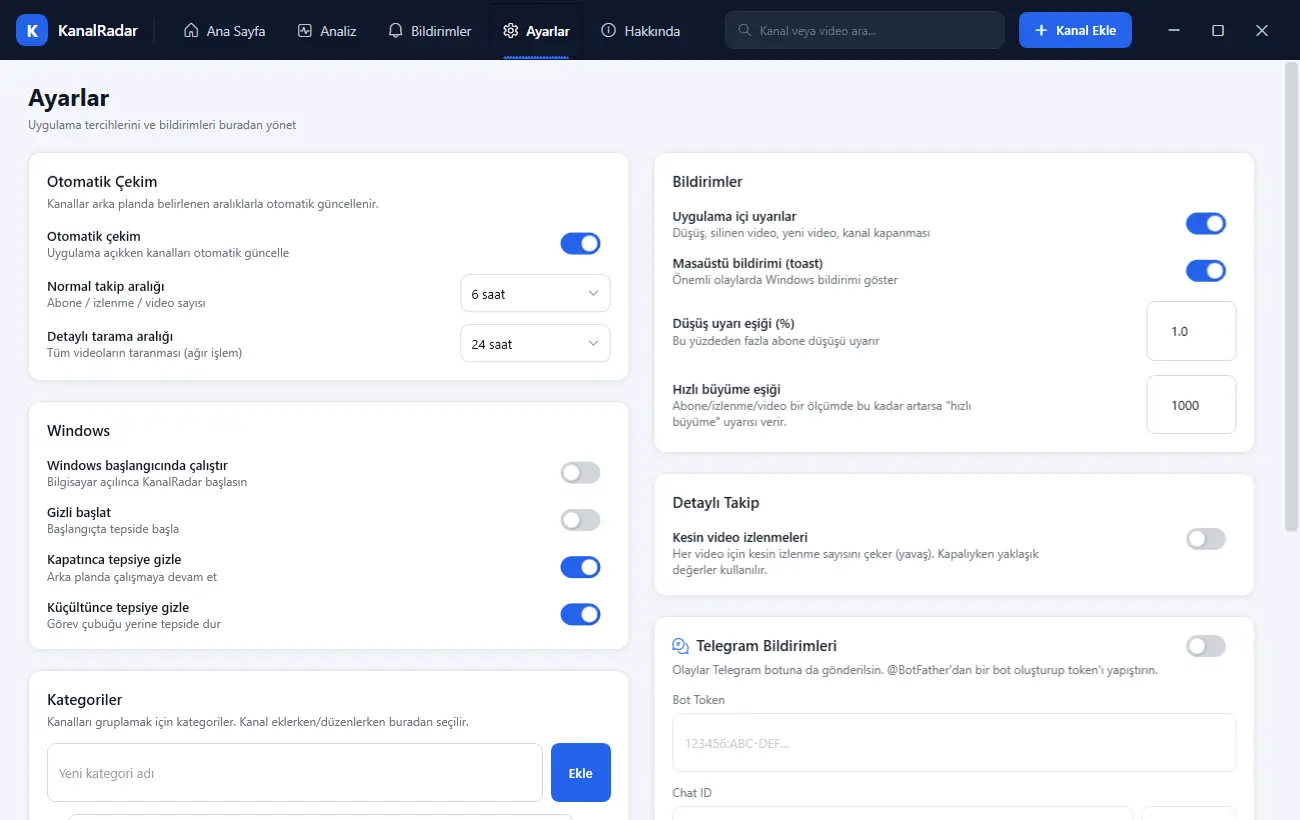Viewport: 1300px width, 820px height.
Task: Enable Windows başlangıcında çalıştır
Action: click(x=580, y=473)
